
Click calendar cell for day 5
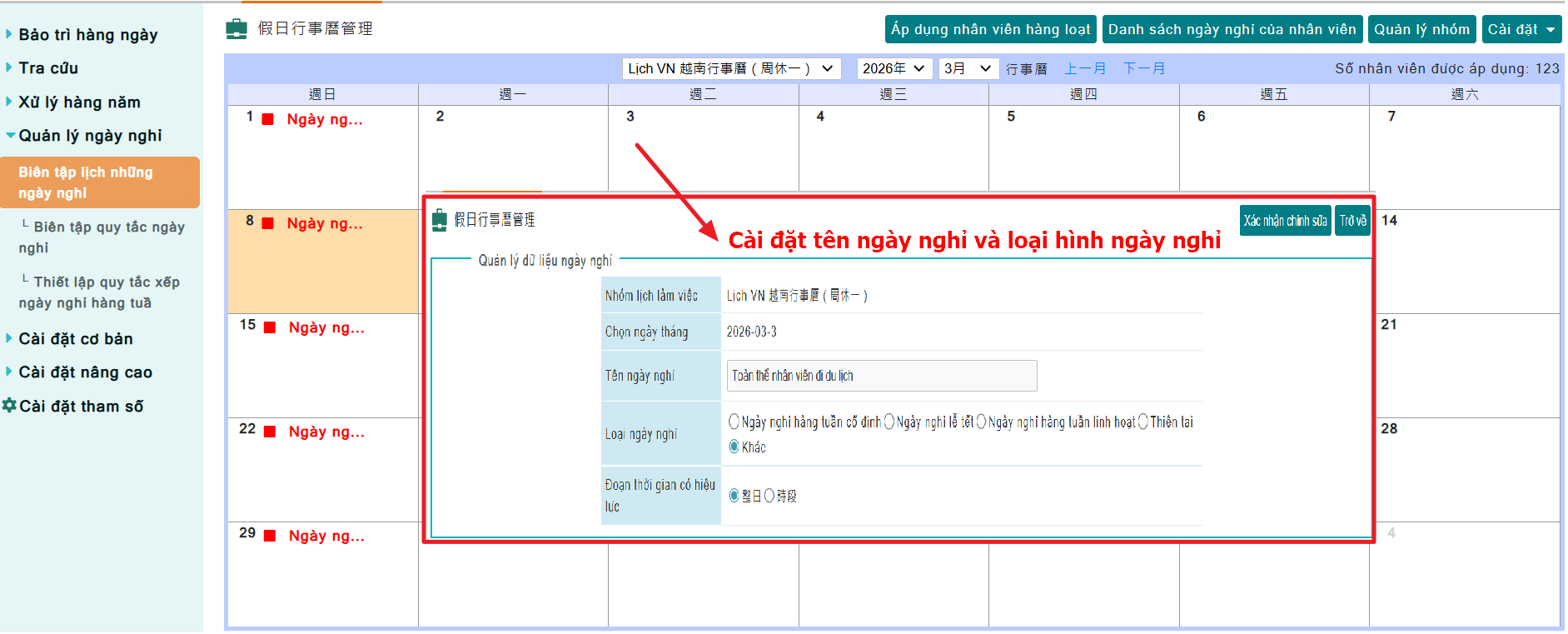tap(1084, 148)
